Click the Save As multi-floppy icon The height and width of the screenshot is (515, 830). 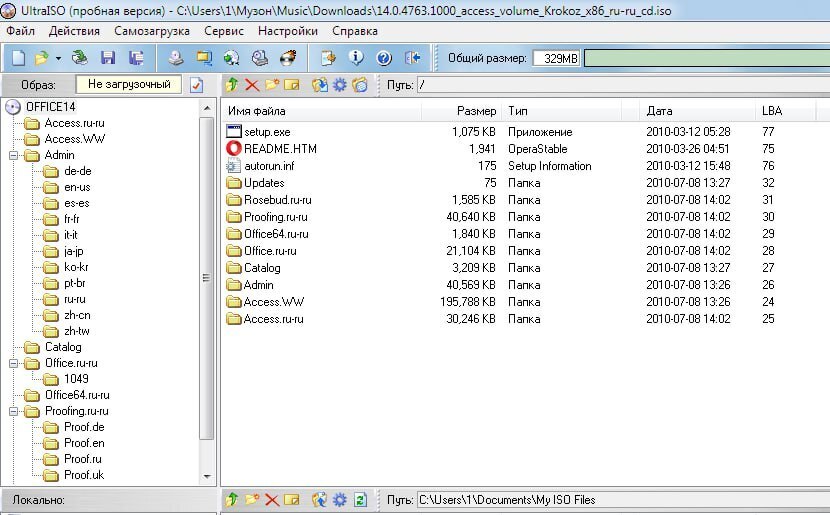tap(136, 58)
